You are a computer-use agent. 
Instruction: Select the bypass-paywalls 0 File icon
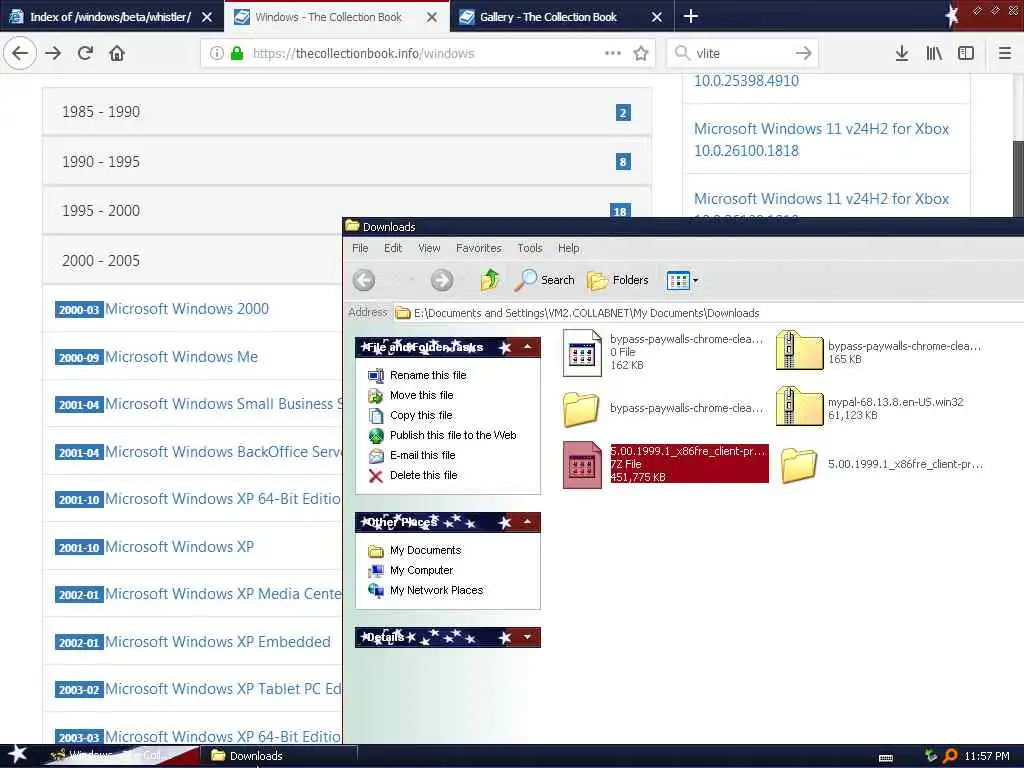click(x=582, y=353)
